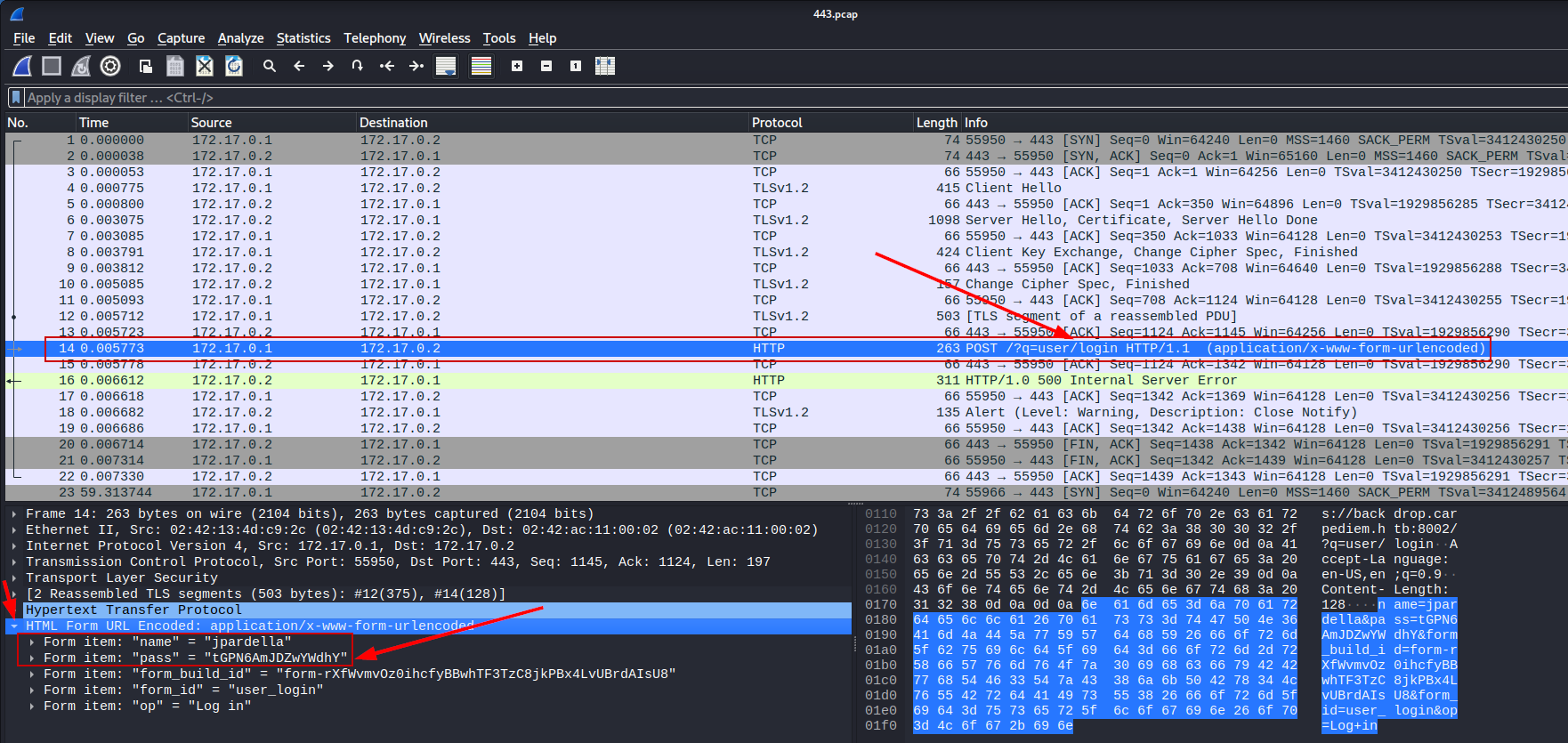Sort by the Protocol column header
The width and height of the screenshot is (1568, 743).
pyautogui.click(x=831, y=123)
